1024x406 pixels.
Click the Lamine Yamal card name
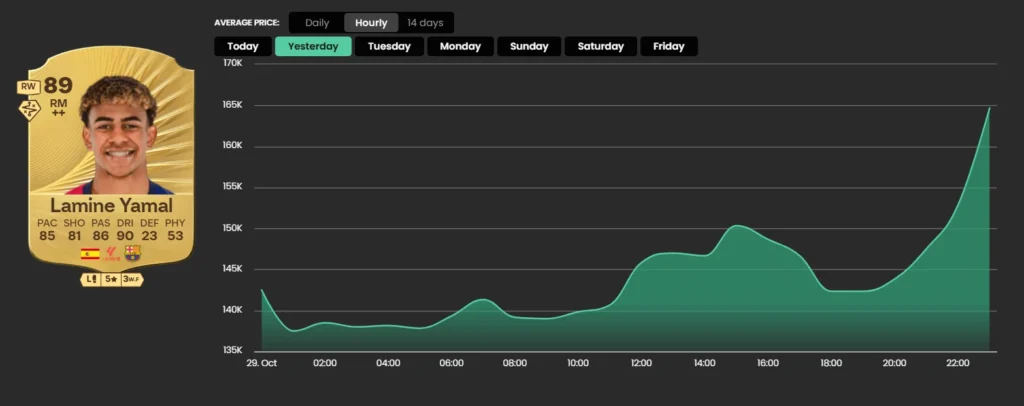coord(112,206)
